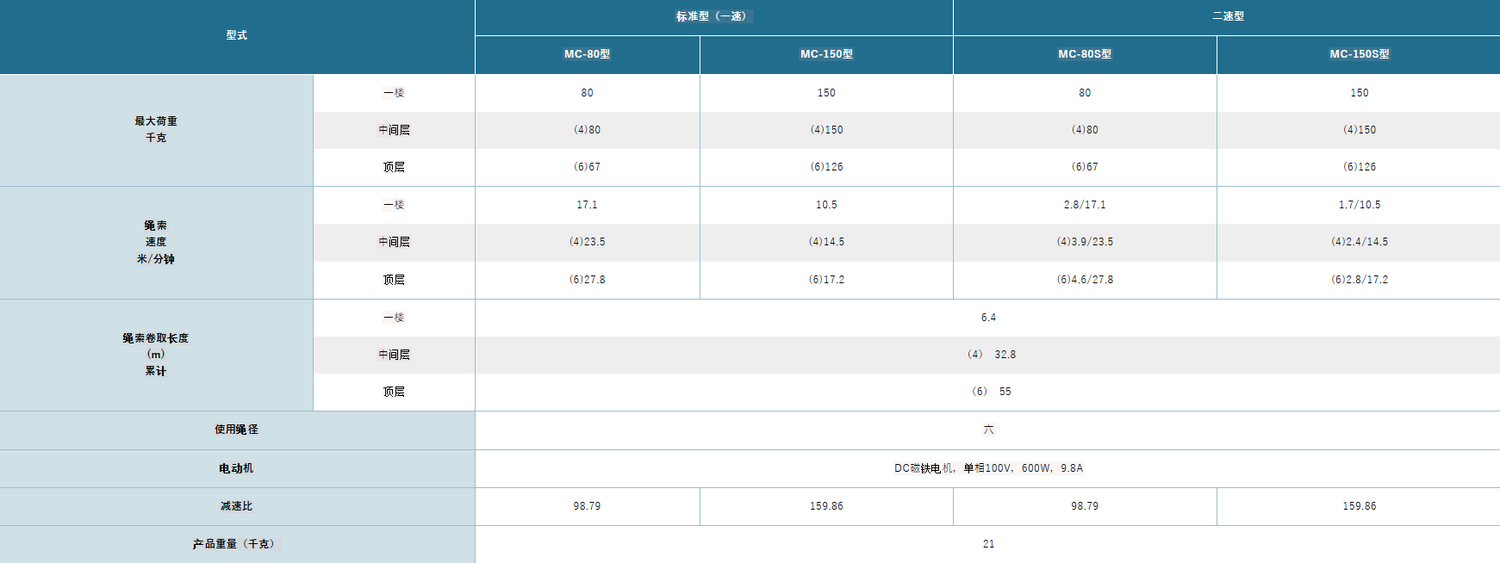Click the (4)3.9/23.5 cell
Viewport: 1500px width, 563px height.
[1085, 242]
